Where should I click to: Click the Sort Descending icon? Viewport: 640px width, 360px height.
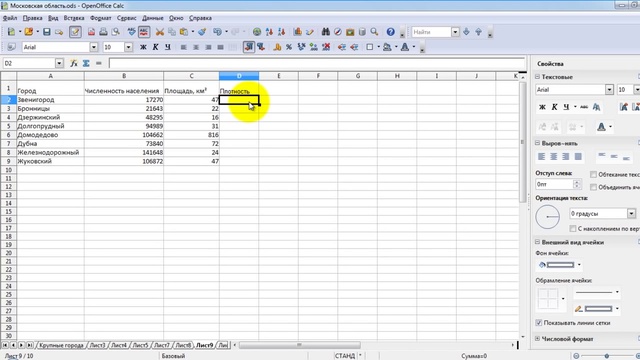tap(281, 32)
